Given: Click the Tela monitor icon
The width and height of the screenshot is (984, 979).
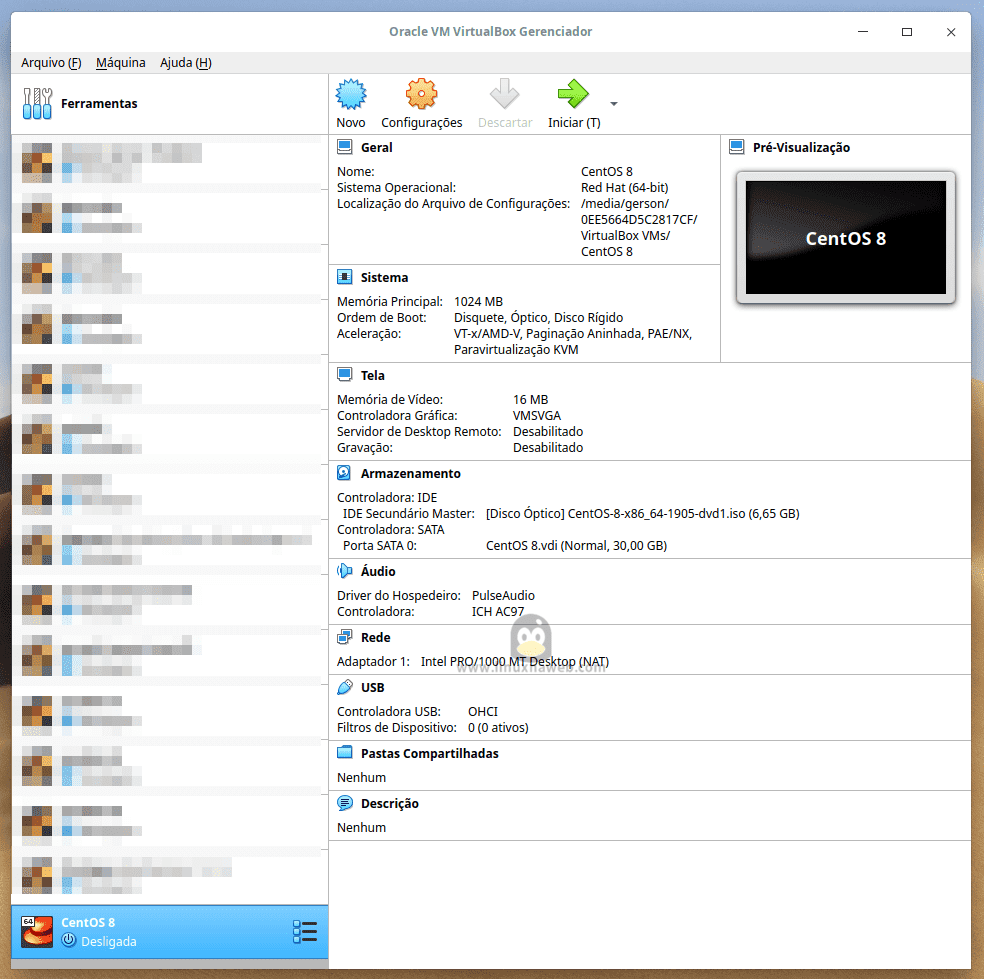Looking at the screenshot, I should pos(345,375).
